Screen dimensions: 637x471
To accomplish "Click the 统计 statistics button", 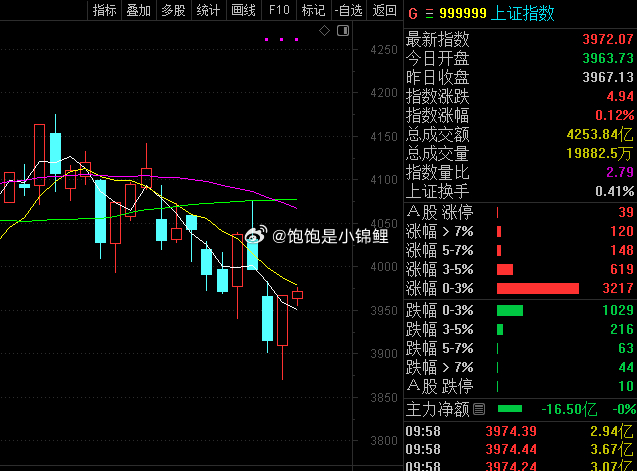I will click(208, 10).
